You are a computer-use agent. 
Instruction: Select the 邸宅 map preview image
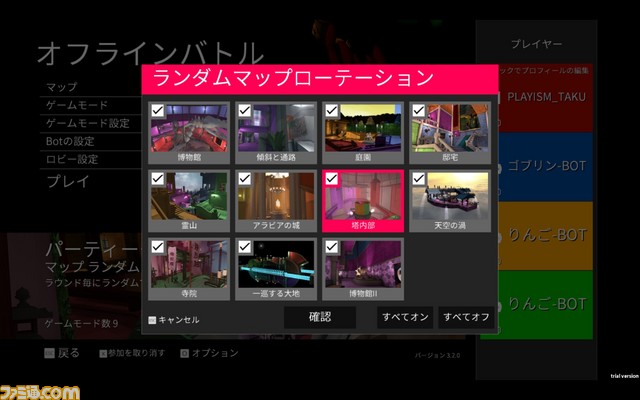pyautogui.click(x=450, y=128)
